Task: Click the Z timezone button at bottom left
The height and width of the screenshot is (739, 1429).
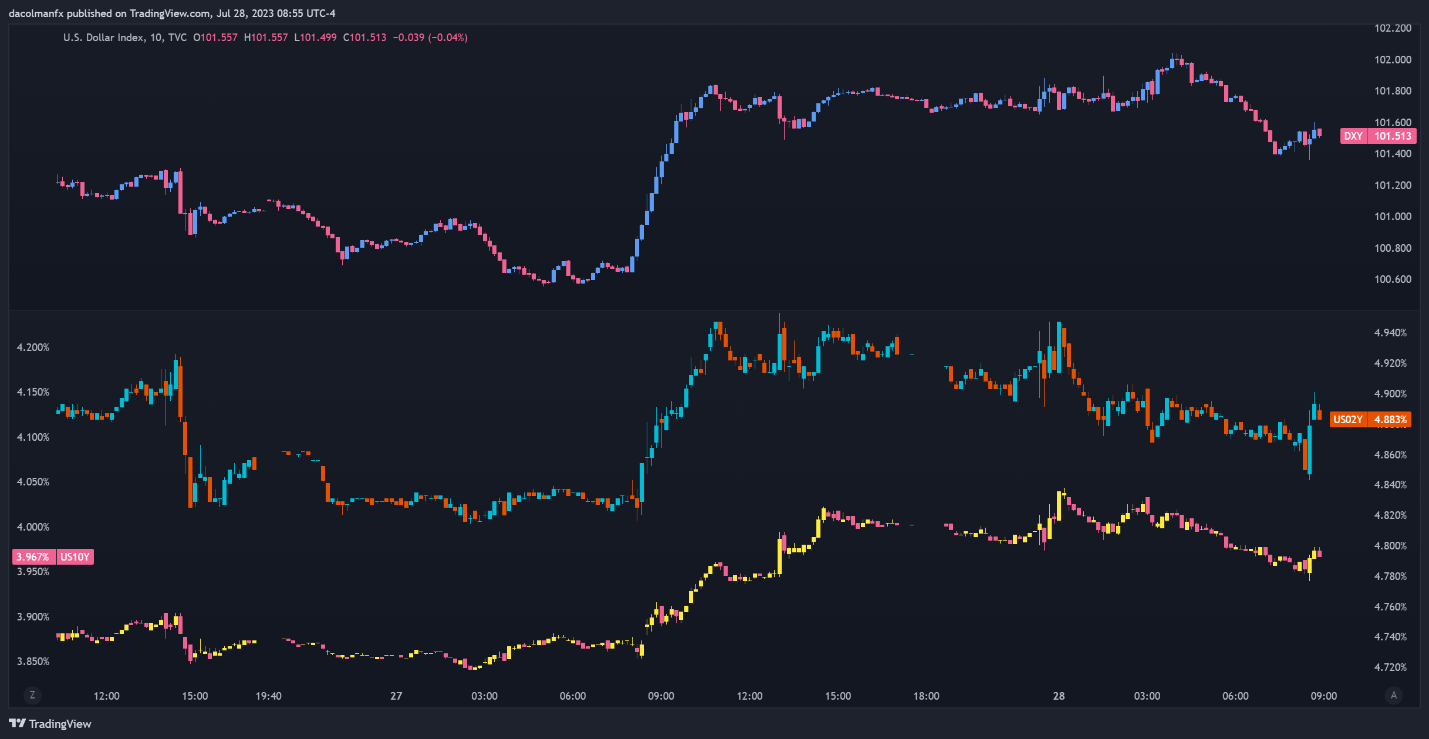Action: (33, 695)
